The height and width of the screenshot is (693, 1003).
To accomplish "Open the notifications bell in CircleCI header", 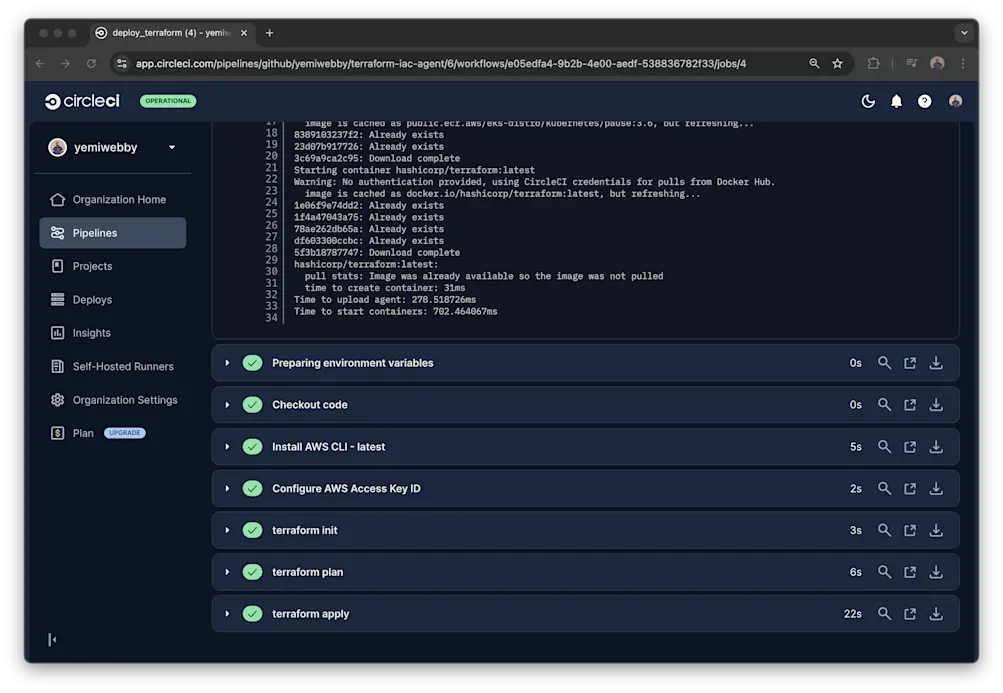I will (x=895, y=101).
